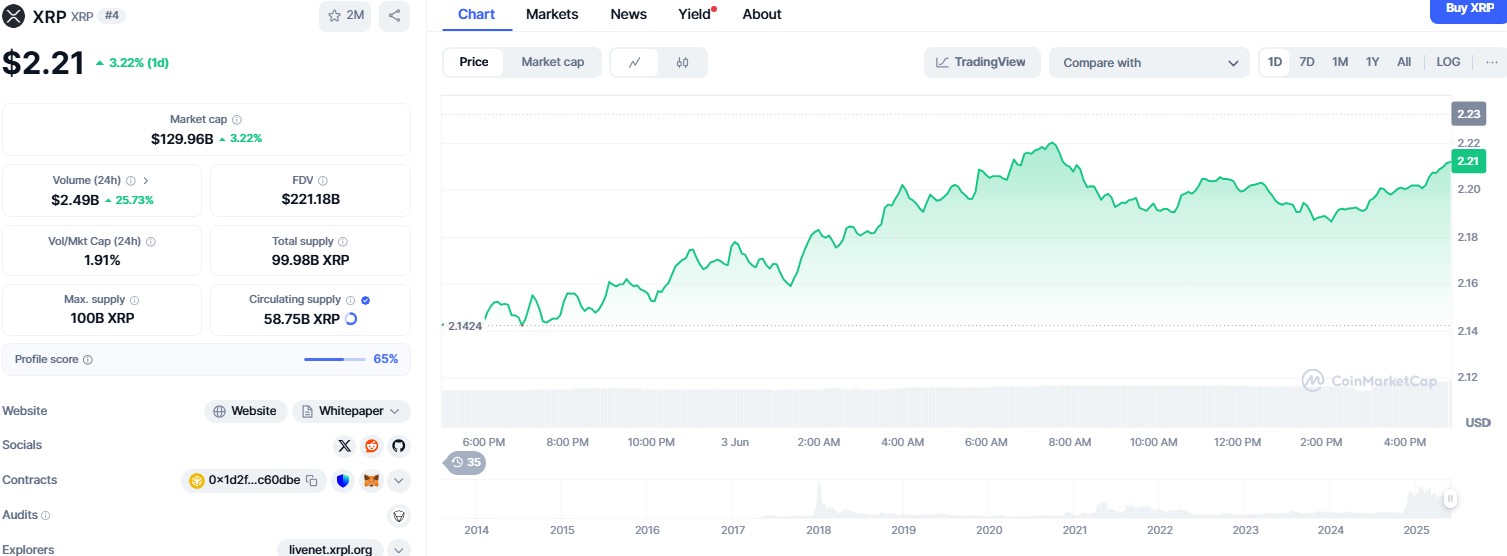Enable LOG scale on chart
The height and width of the screenshot is (556, 1507).
pyautogui.click(x=1448, y=62)
